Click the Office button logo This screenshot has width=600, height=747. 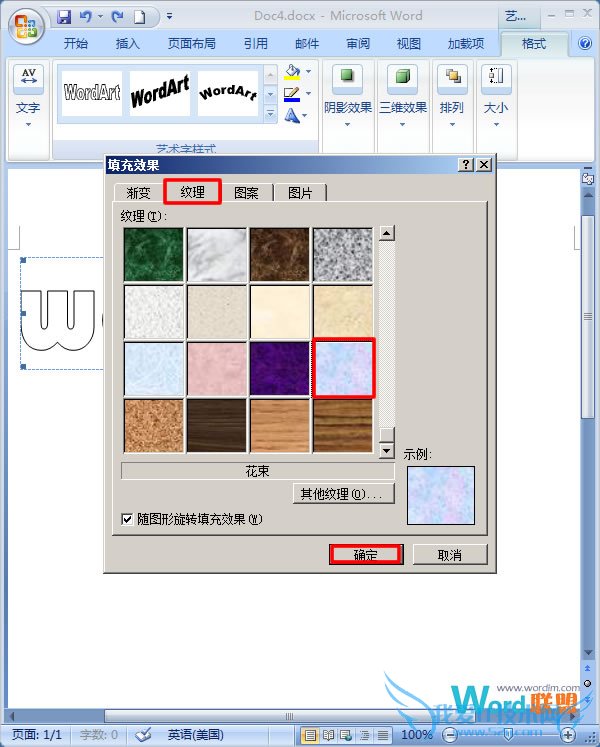26,26
